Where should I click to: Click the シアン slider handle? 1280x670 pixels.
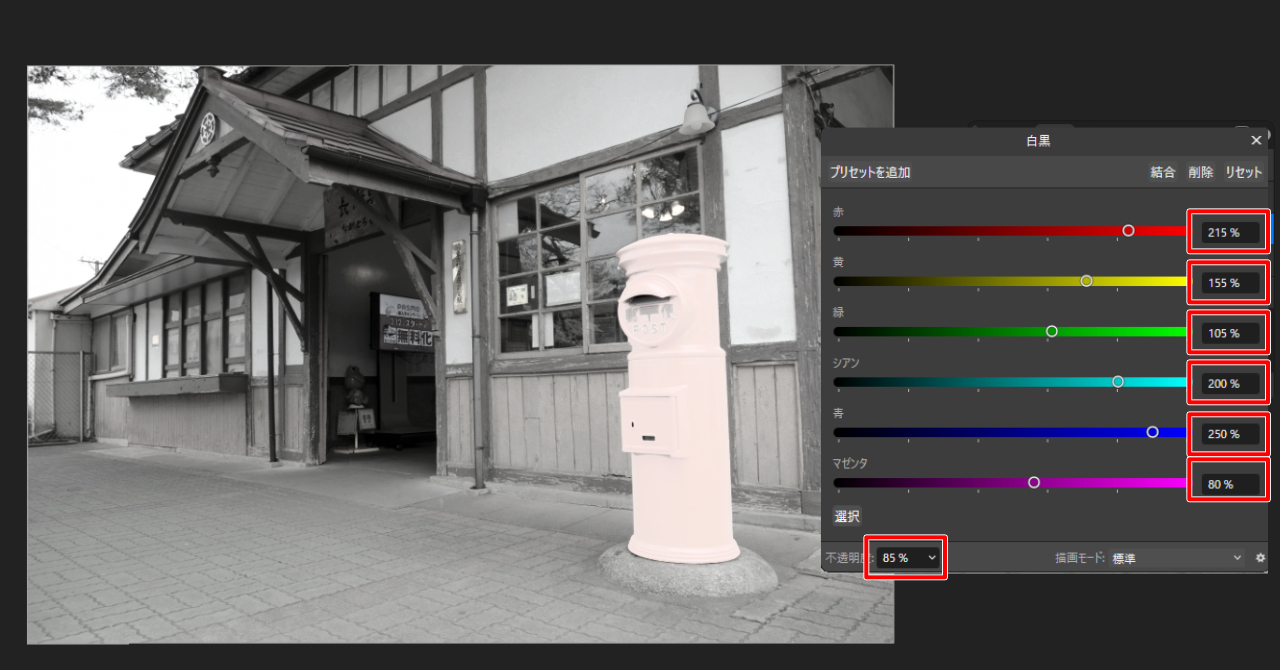(x=1117, y=381)
